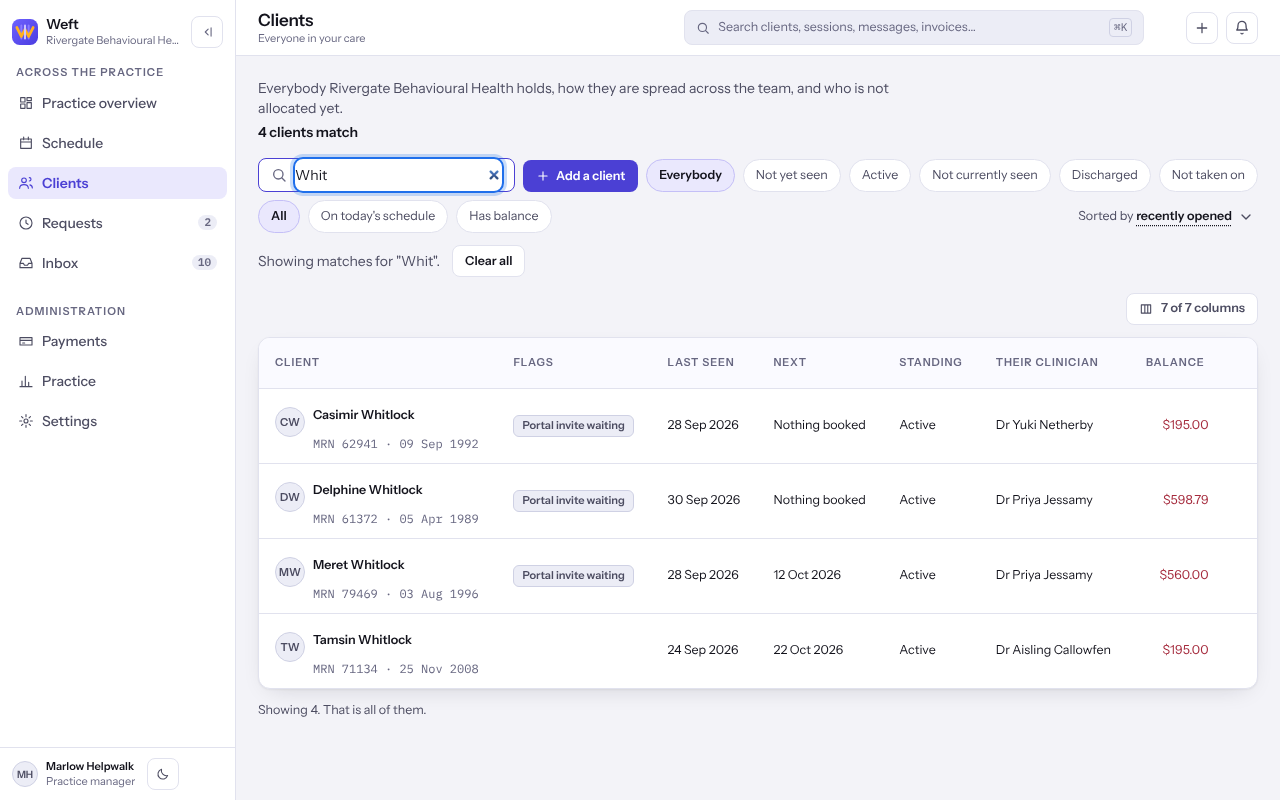Filter by Not currently seen
1280x800 pixels.
(x=985, y=175)
